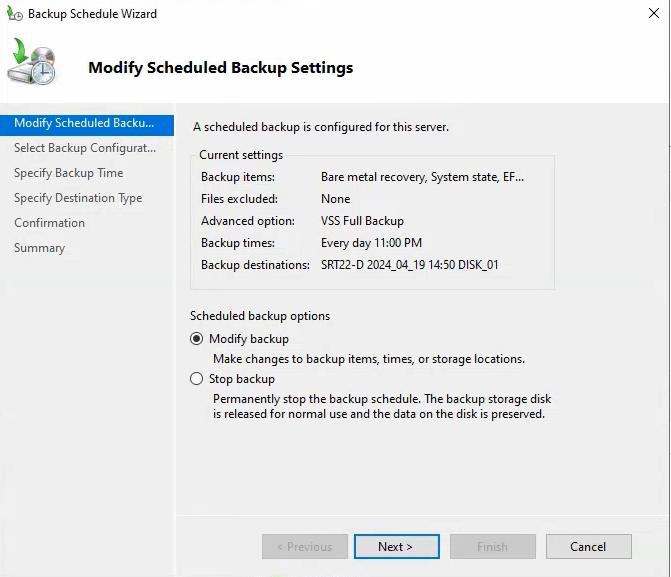Click the Next > button
Screen dimensions: 671x577
tap(396, 547)
